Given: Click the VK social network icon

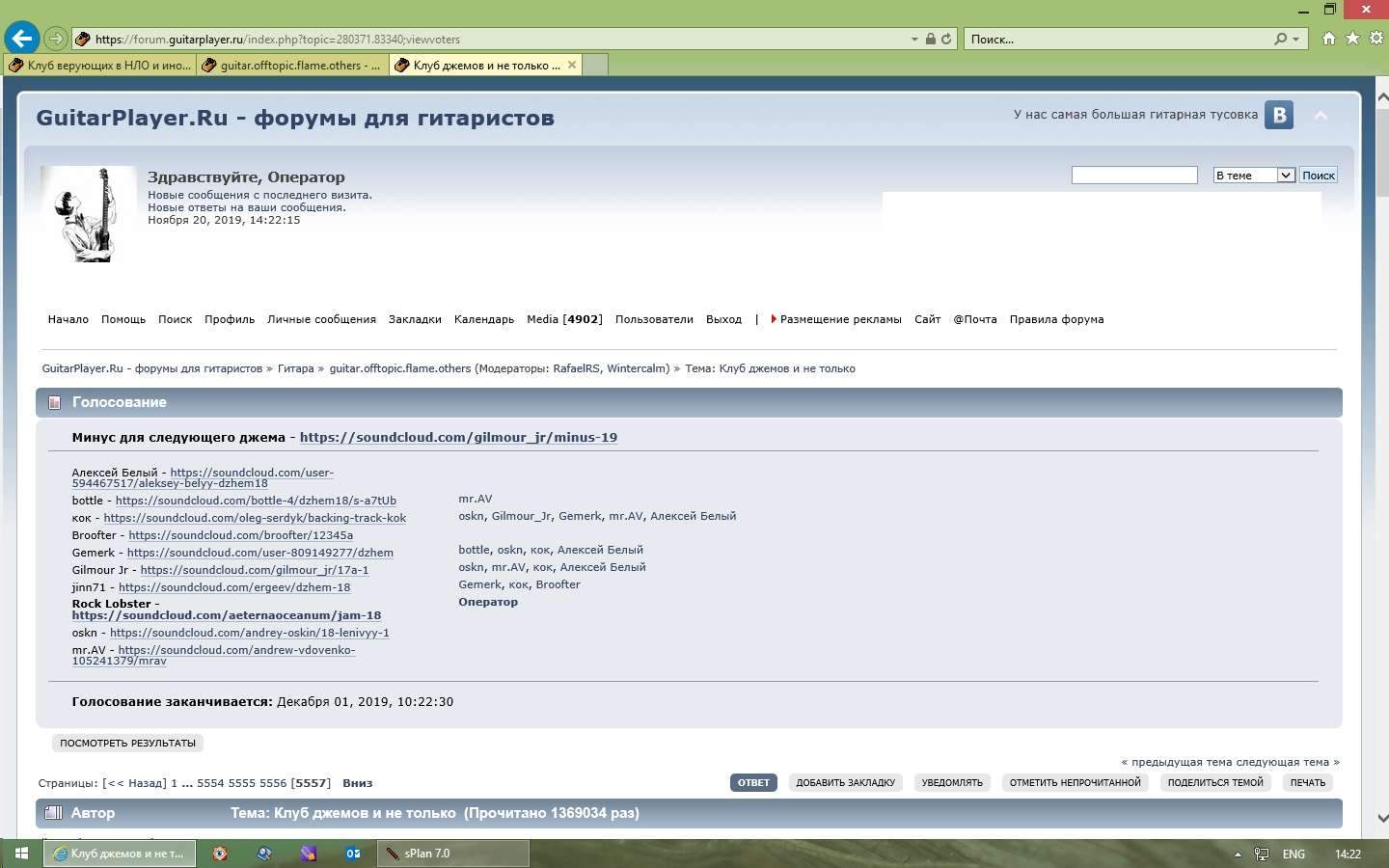Looking at the screenshot, I should [1279, 115].
